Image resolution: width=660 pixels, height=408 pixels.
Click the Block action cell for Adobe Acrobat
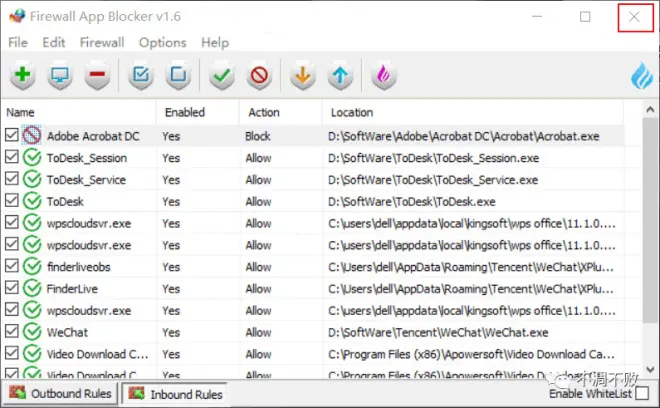[258, 136]
